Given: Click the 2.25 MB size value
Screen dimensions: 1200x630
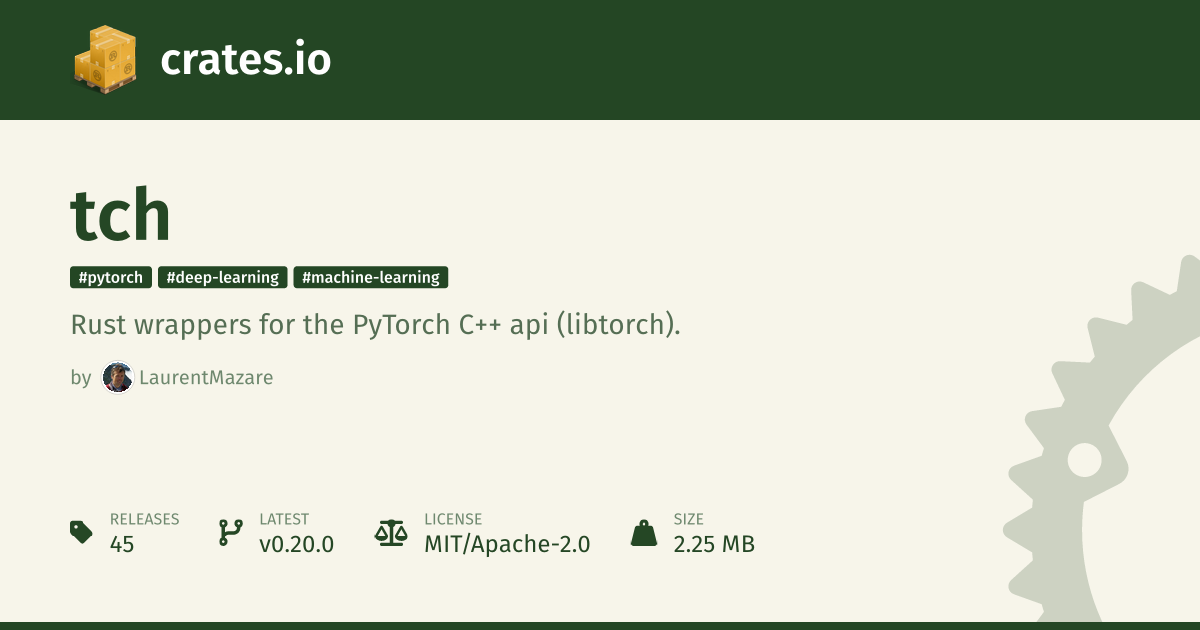Looking at the screenshot, I should click(713, 544).
